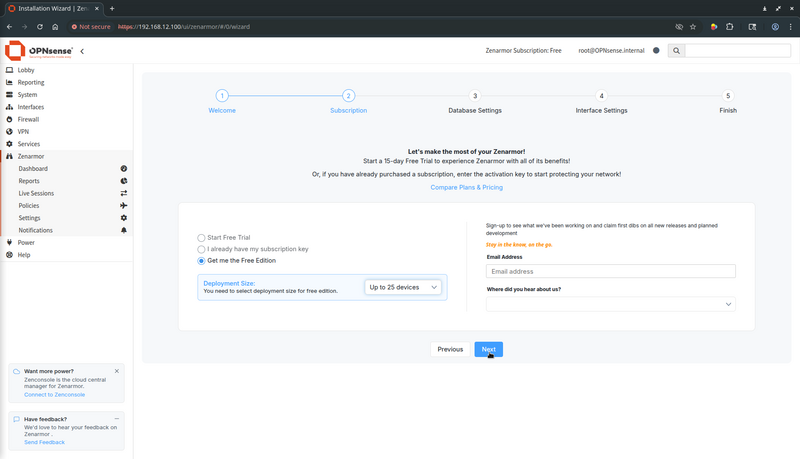Open Zenarmor Policies
The image size is (800, 459).
click(29, 206)
